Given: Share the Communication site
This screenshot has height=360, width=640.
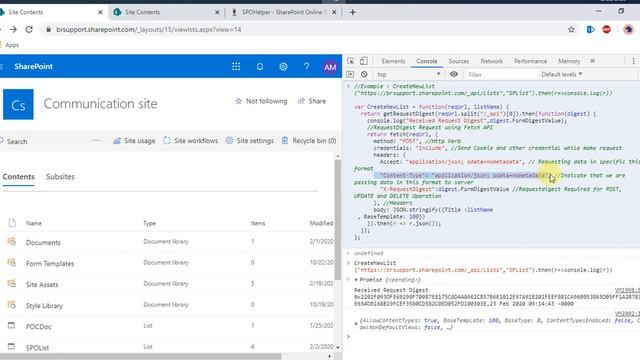Looking at the screenshot, I should tap(312, 101).
